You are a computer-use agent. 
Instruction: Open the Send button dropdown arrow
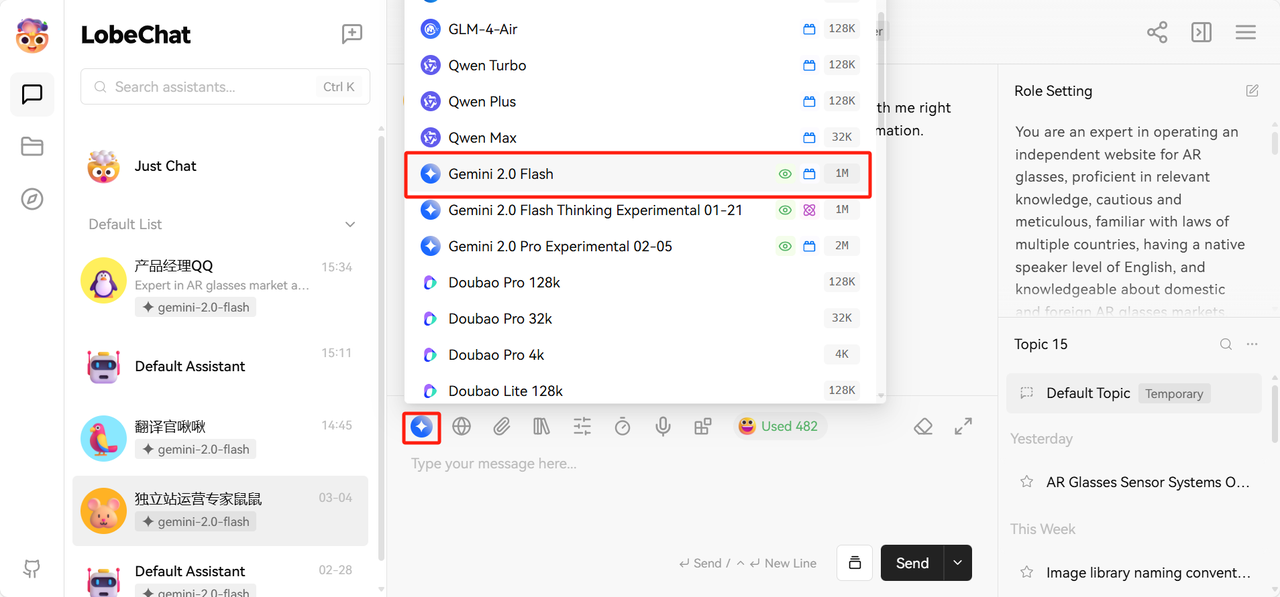[x=957, y=563]
